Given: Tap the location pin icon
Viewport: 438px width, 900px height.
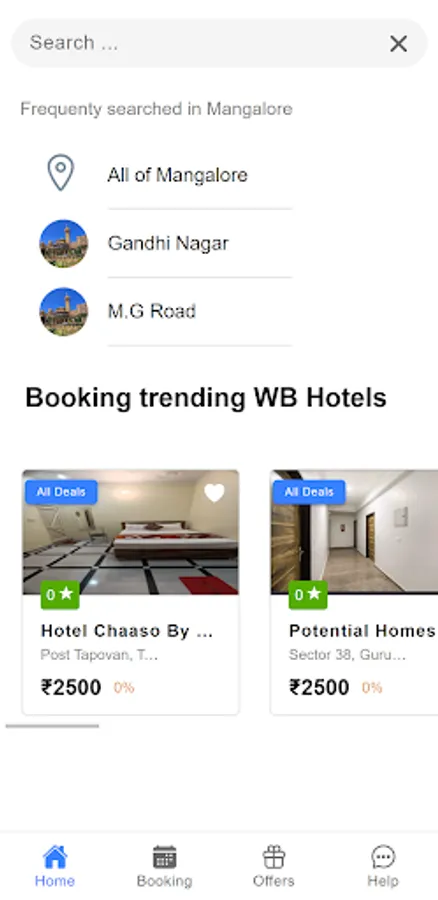Looking at the screenshot, I should (x=61, y=174).
